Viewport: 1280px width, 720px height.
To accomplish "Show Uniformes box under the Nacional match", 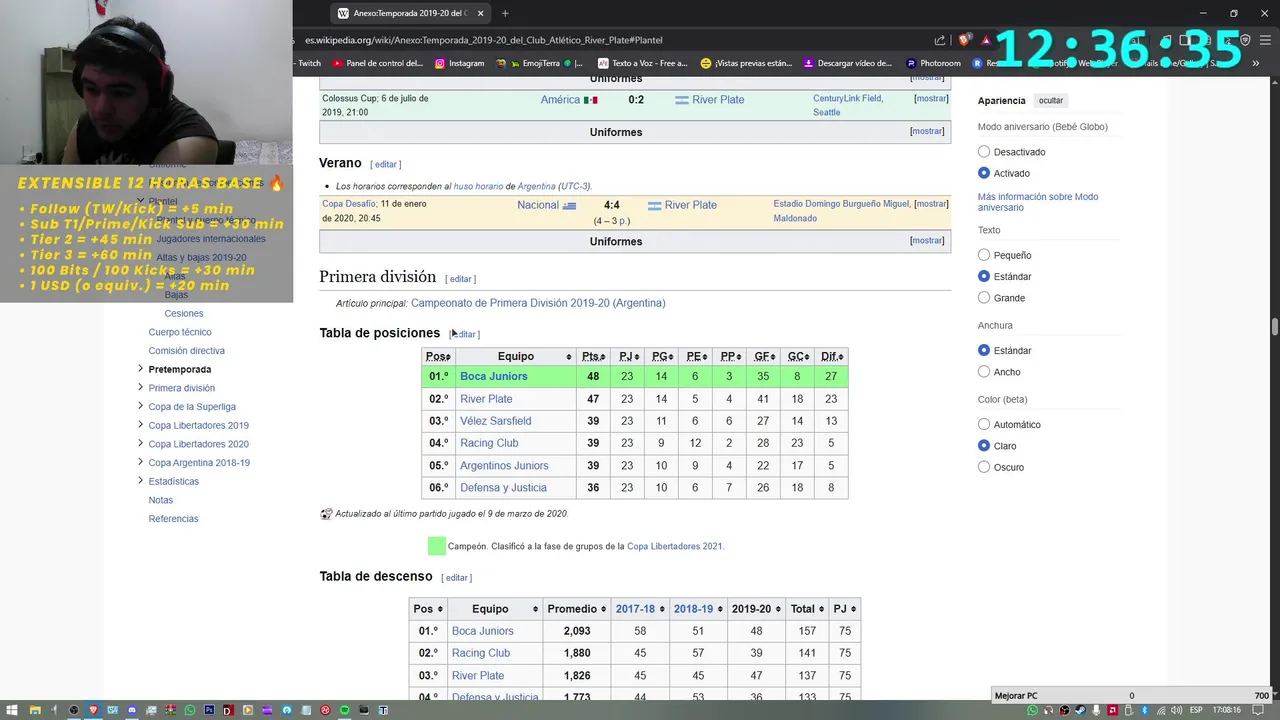I will click(927, 241).
